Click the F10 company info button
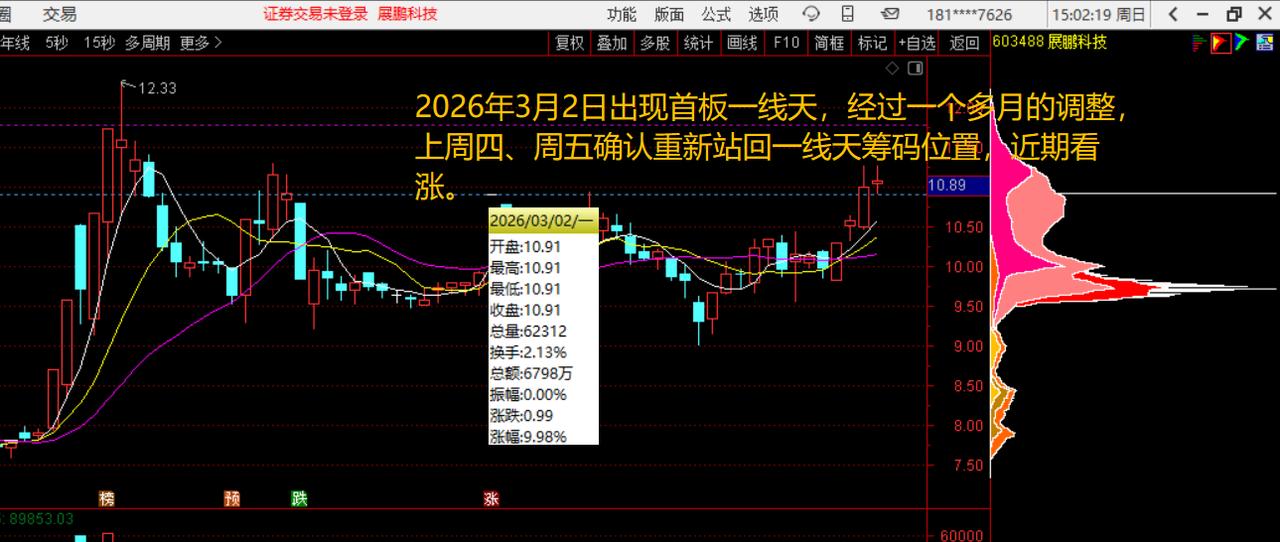 tap(787, 42)
